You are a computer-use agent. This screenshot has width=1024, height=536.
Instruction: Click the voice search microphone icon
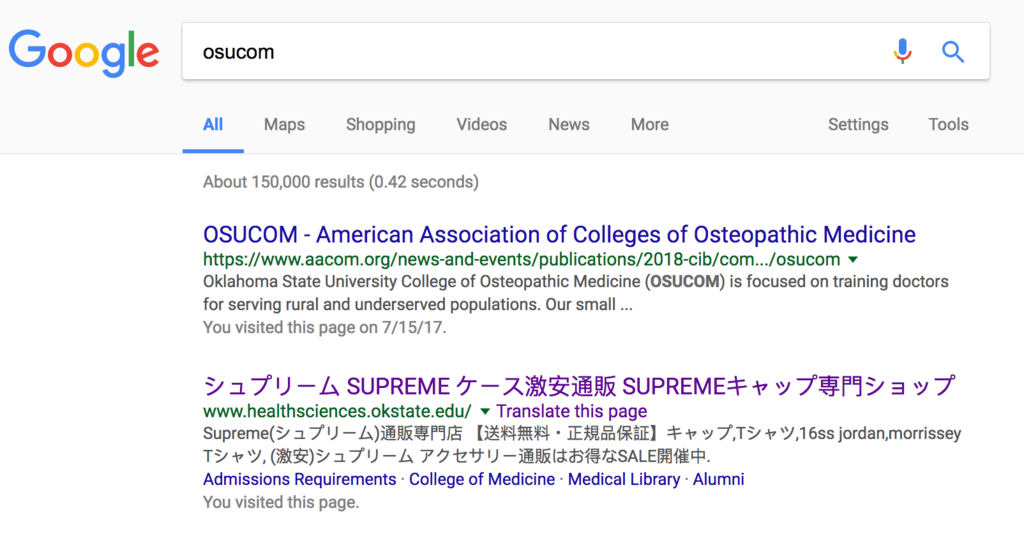(x=902, y=52)
